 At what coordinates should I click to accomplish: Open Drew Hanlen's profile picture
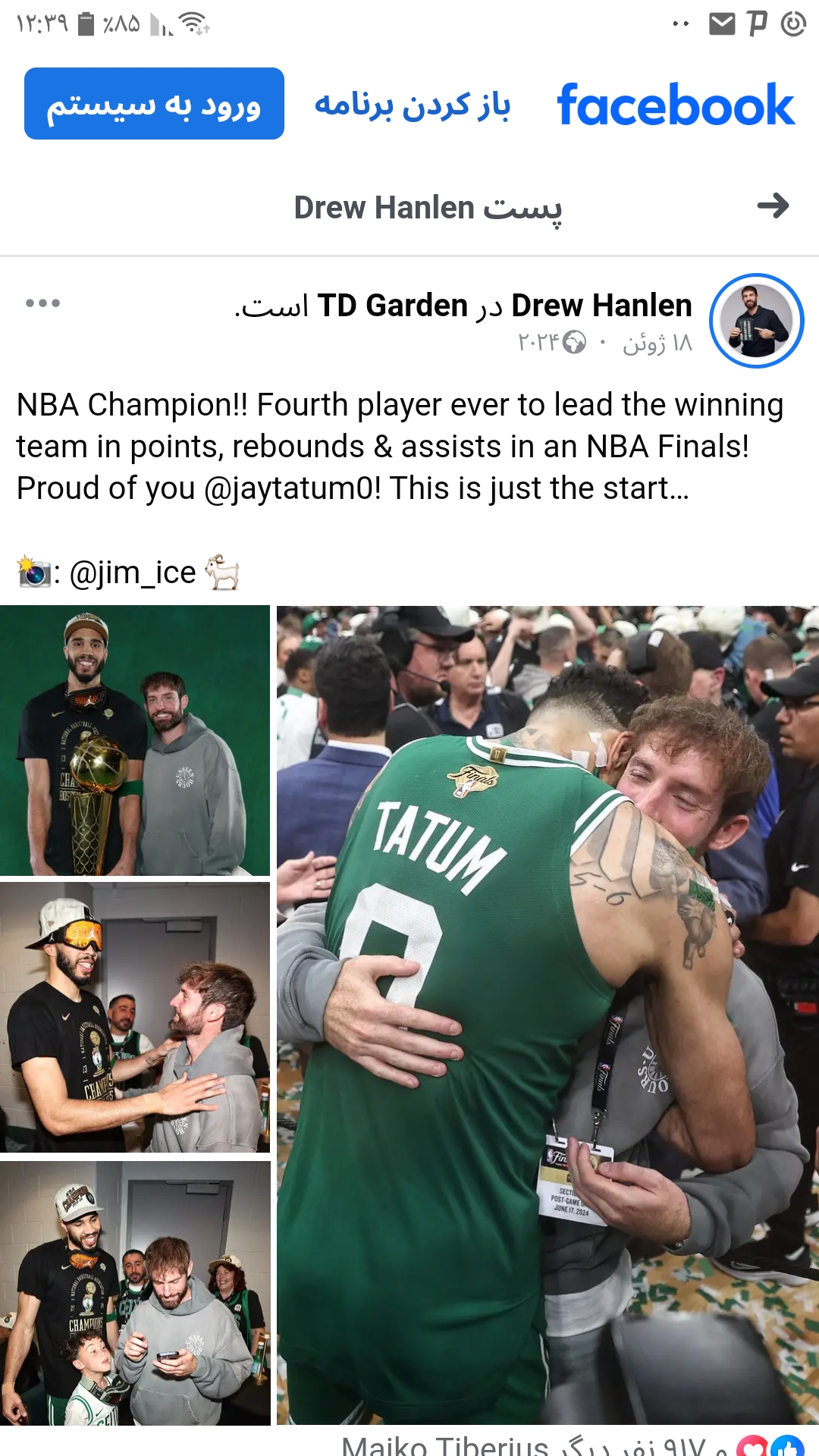[x=756, y=321]
